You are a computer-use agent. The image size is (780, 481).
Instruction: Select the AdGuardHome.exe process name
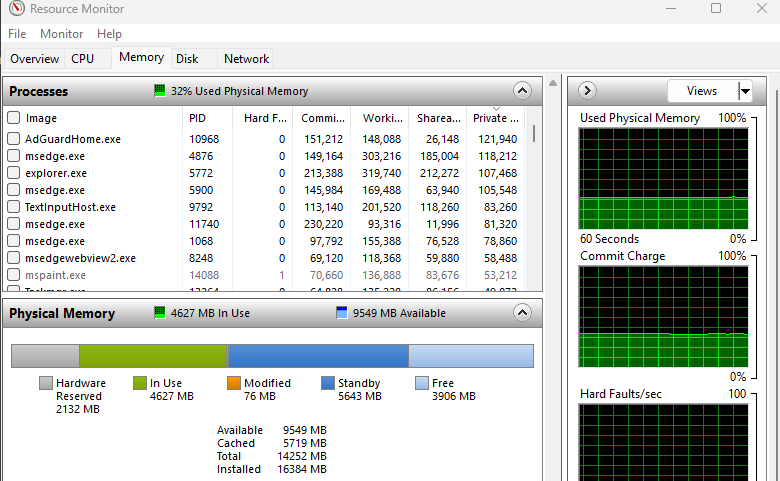tap(73, 139)
